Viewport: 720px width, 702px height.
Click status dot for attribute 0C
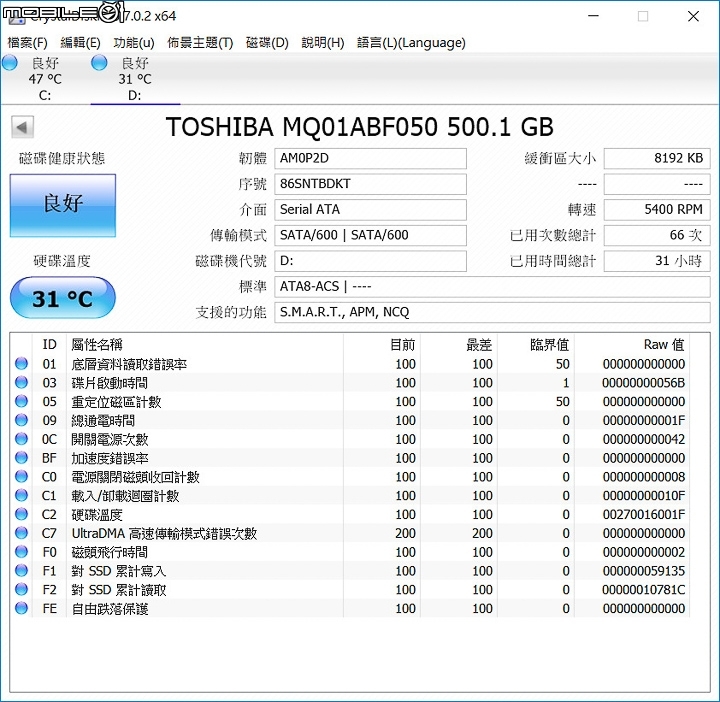click(21, 439)
